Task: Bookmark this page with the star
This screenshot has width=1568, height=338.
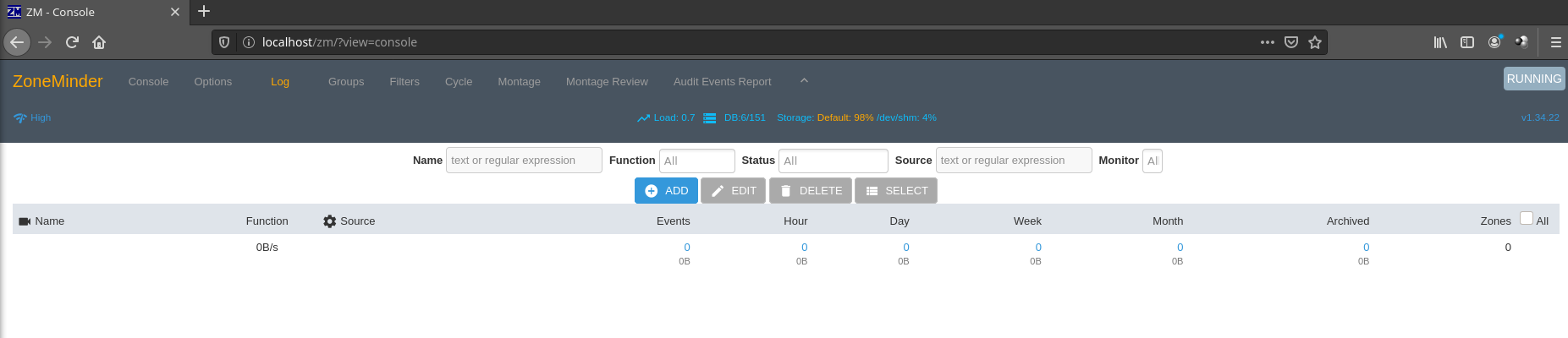Action: pyautogui.click(x=1315, y=42)
